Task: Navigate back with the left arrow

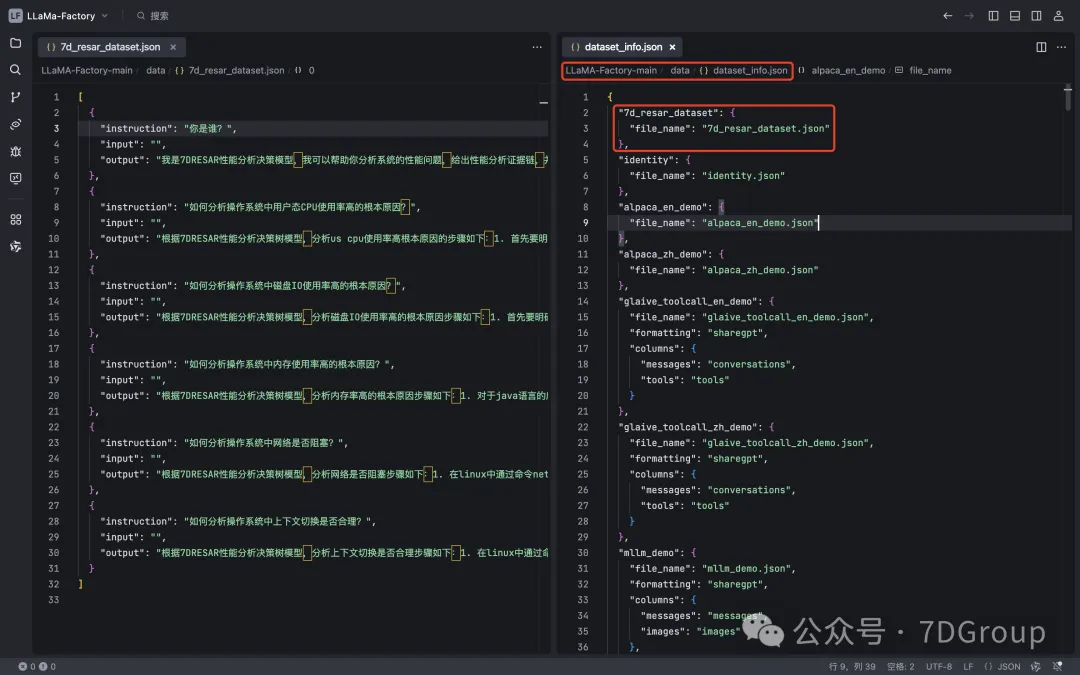Action: click(x=948, y=15)
